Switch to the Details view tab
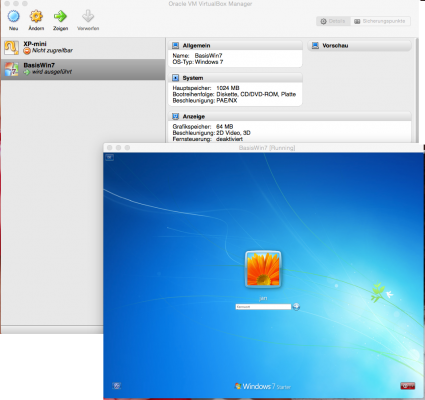The image size is (425, 400). click(x=333, y=21)
